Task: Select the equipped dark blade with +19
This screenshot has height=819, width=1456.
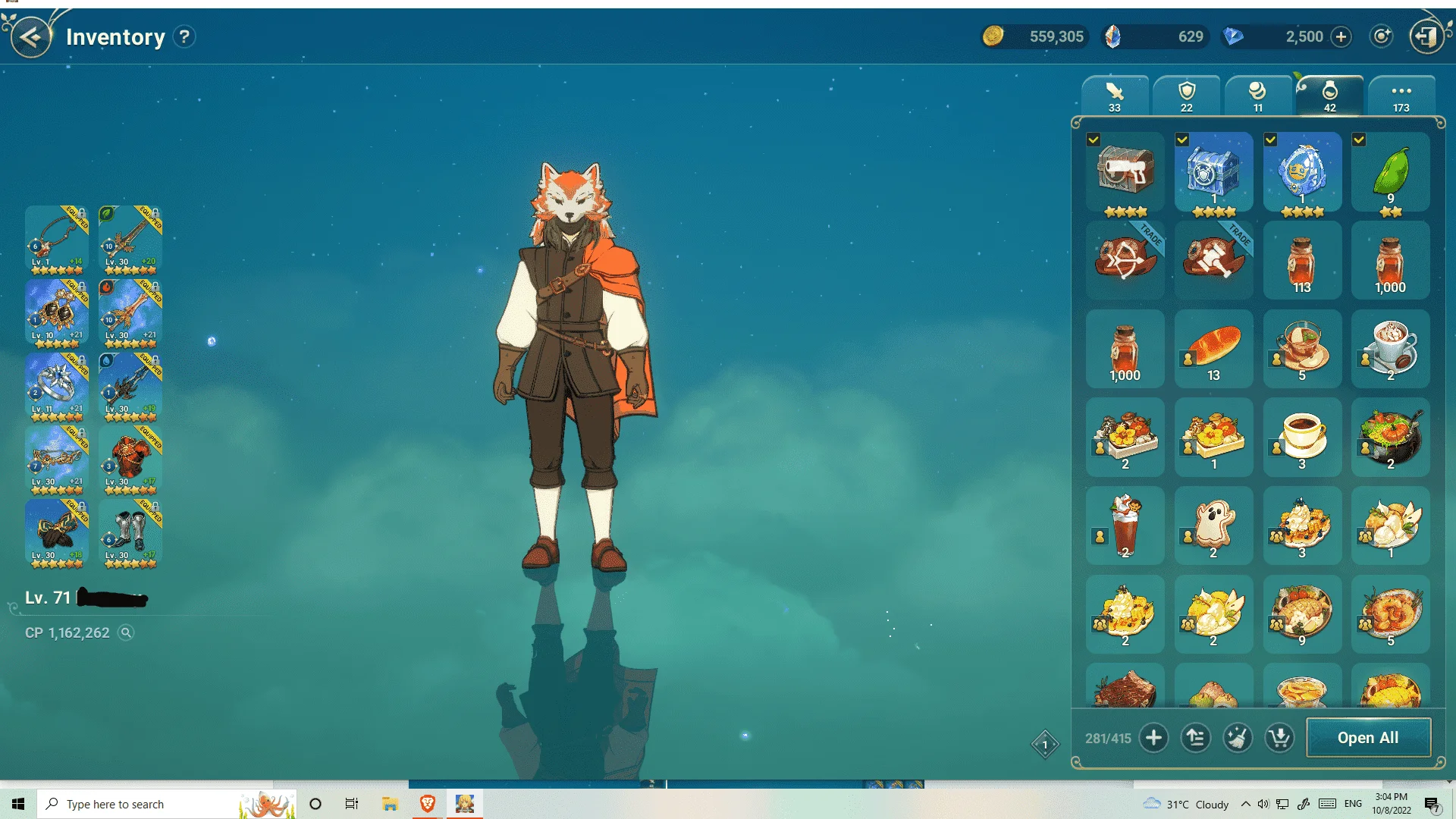Action: point(130,387)
